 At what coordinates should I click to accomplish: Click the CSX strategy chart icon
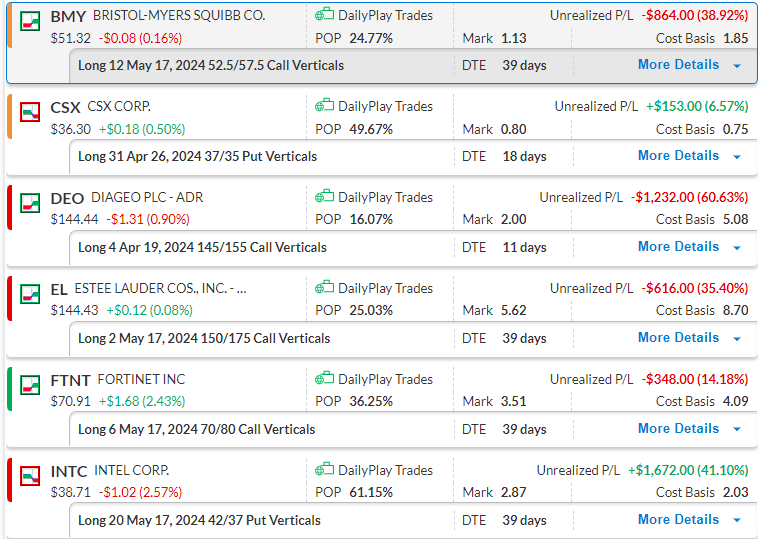coord(30,112)
